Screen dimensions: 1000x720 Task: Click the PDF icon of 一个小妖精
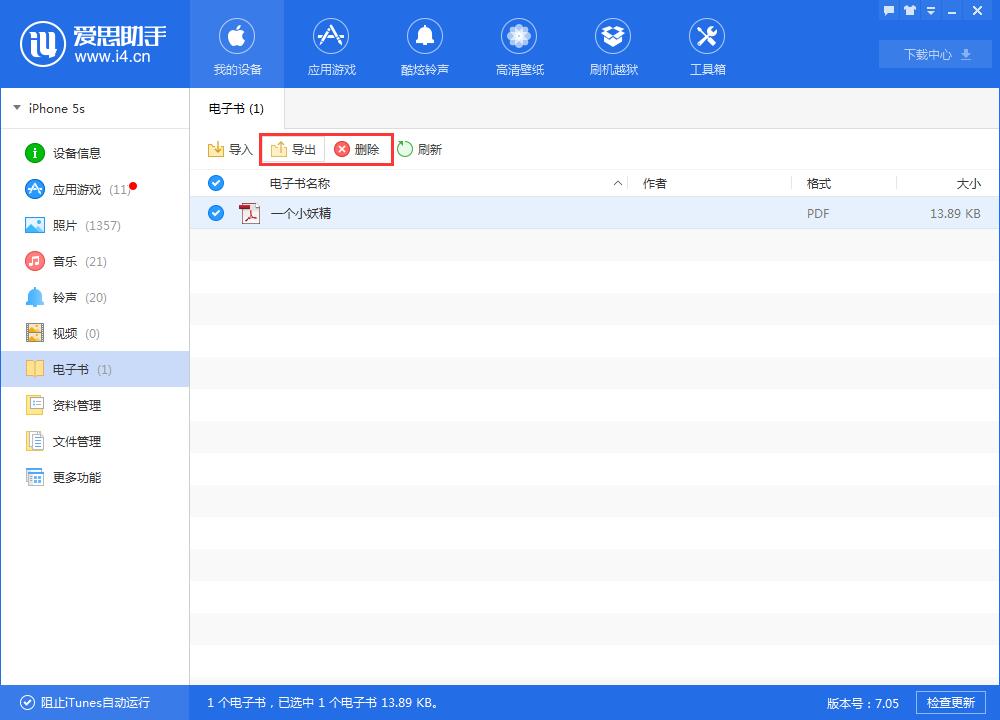pos(249,213)
